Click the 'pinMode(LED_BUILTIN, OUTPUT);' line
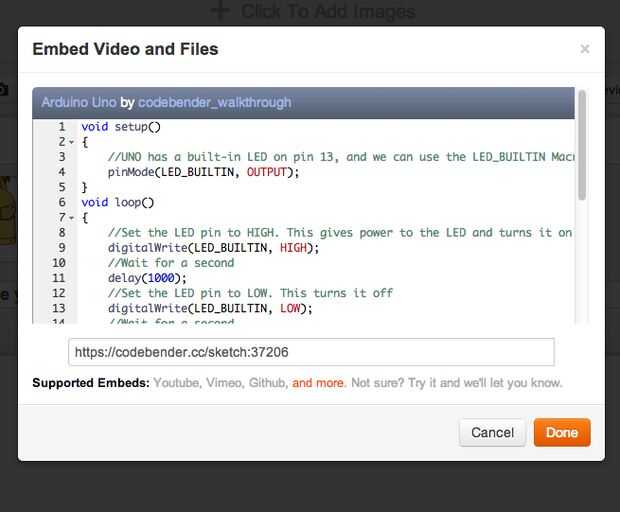620x512 pixels. 203,172
